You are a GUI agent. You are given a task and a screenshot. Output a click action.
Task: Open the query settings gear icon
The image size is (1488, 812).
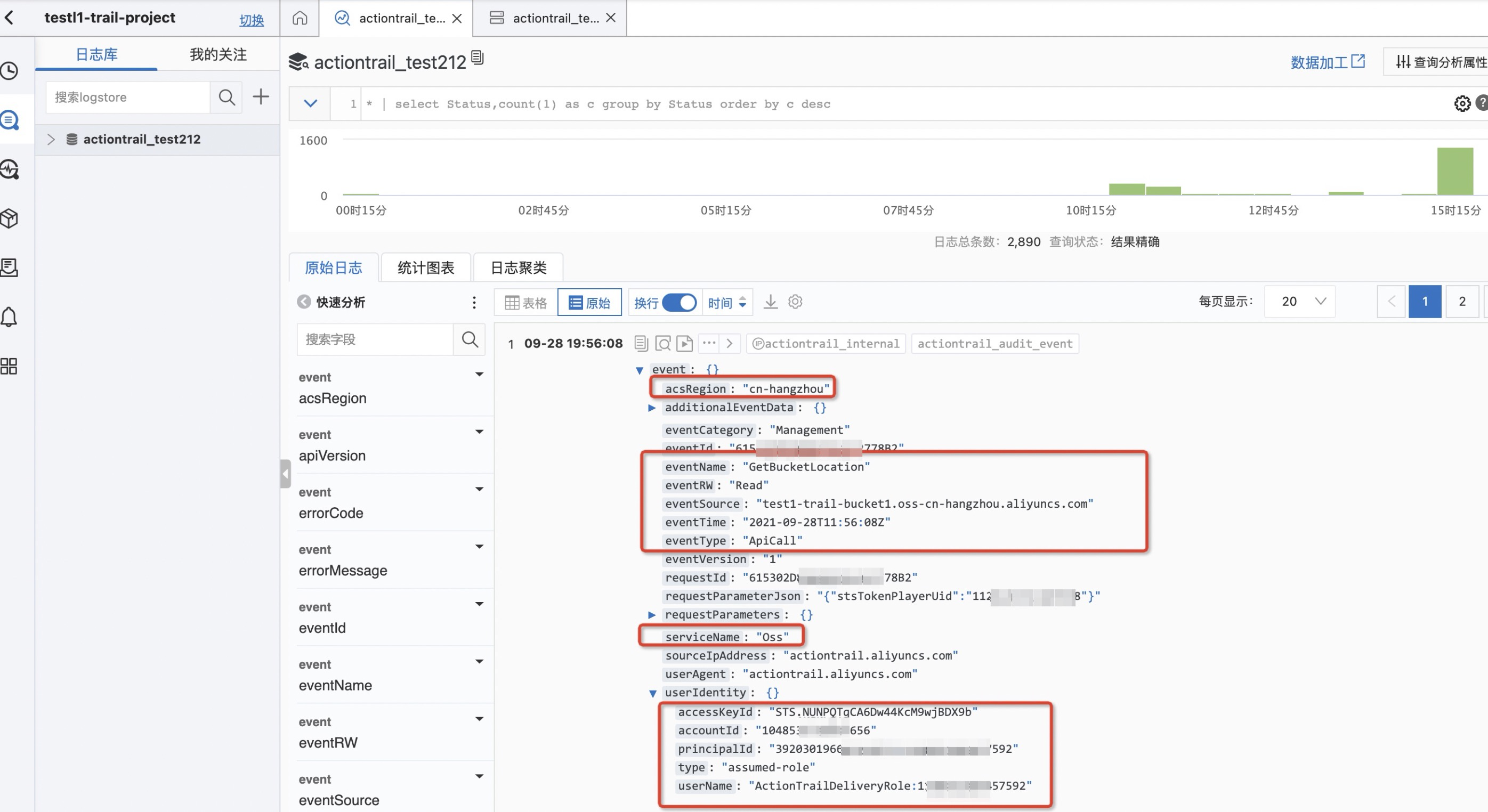(1462, 103)
